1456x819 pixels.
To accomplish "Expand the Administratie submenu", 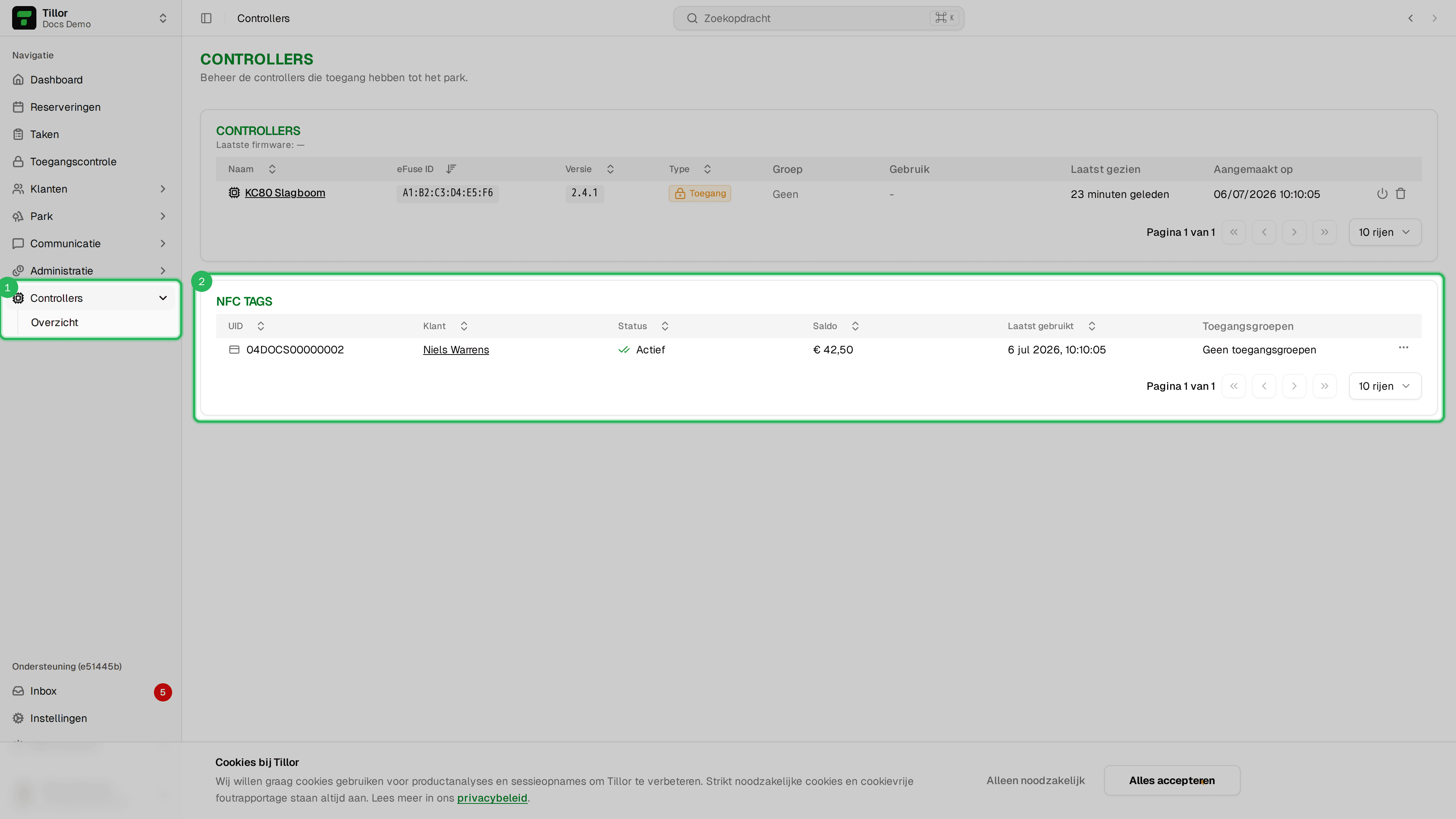I will click(91, 271).
